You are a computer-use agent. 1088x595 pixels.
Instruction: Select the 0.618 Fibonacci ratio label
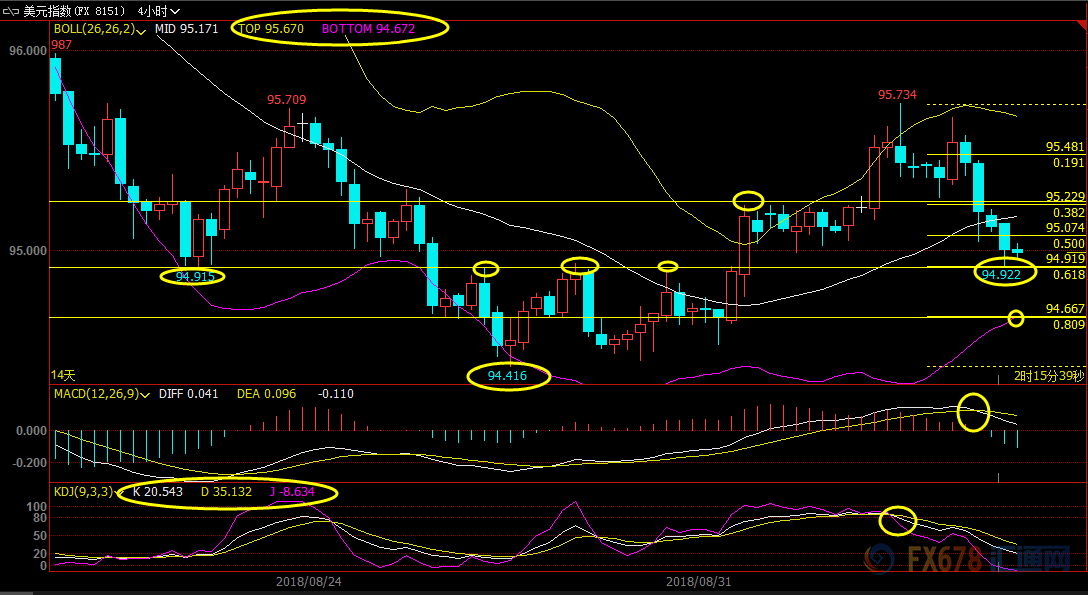pyautogui.click(x=1069, y=275)
